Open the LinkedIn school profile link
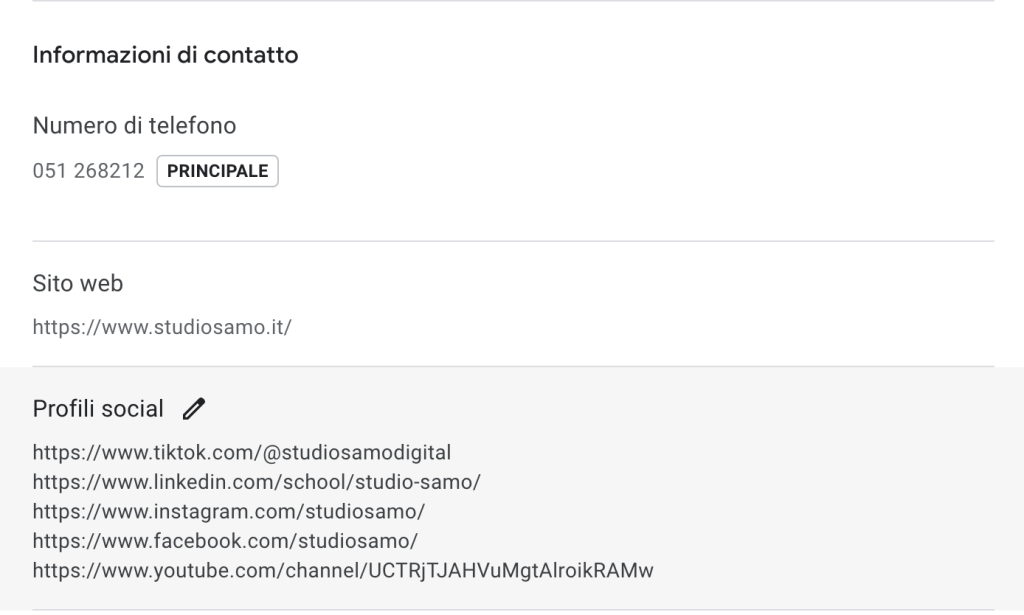 [257, 482]
